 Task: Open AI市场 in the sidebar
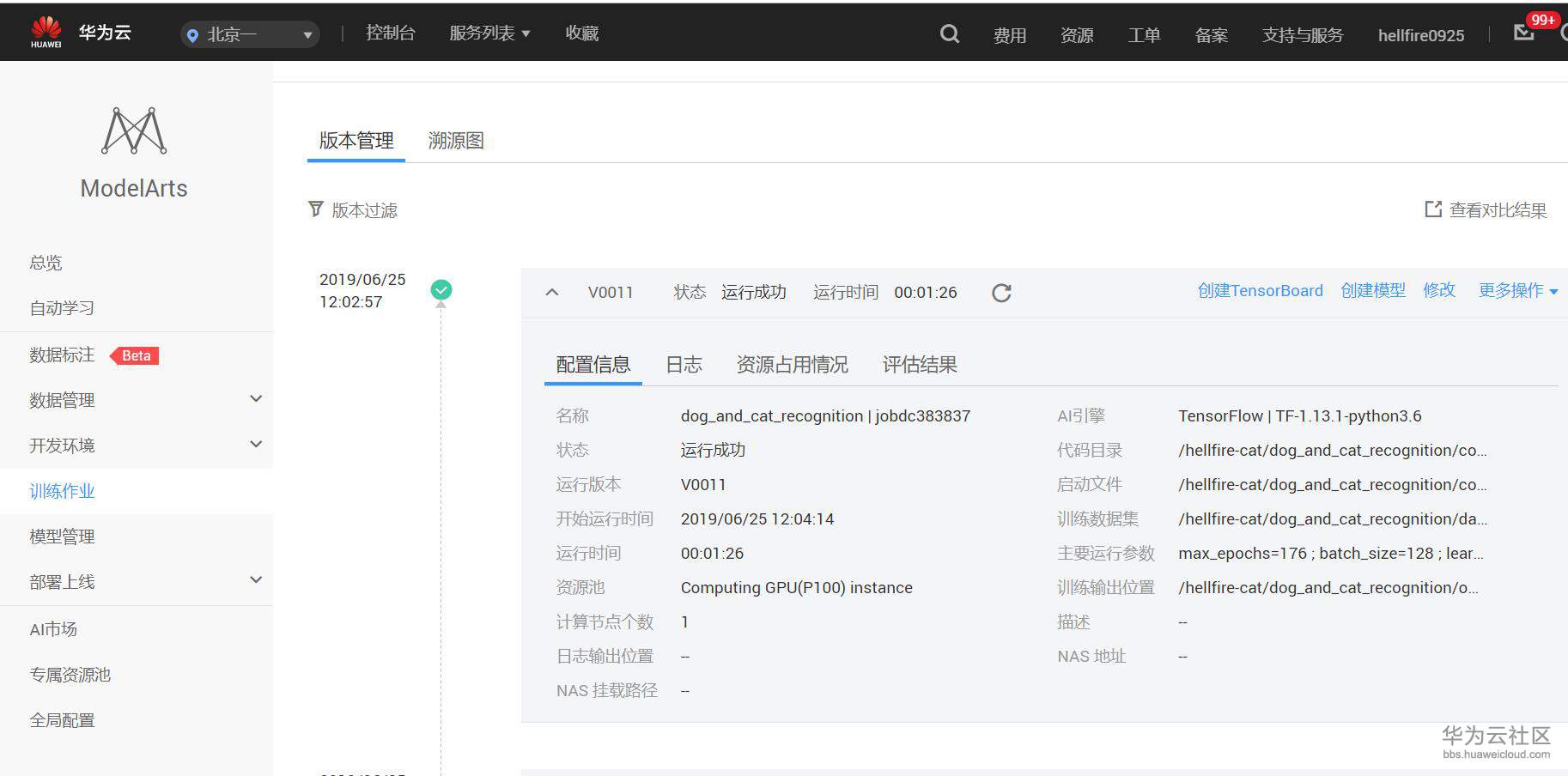pos(53,629)
